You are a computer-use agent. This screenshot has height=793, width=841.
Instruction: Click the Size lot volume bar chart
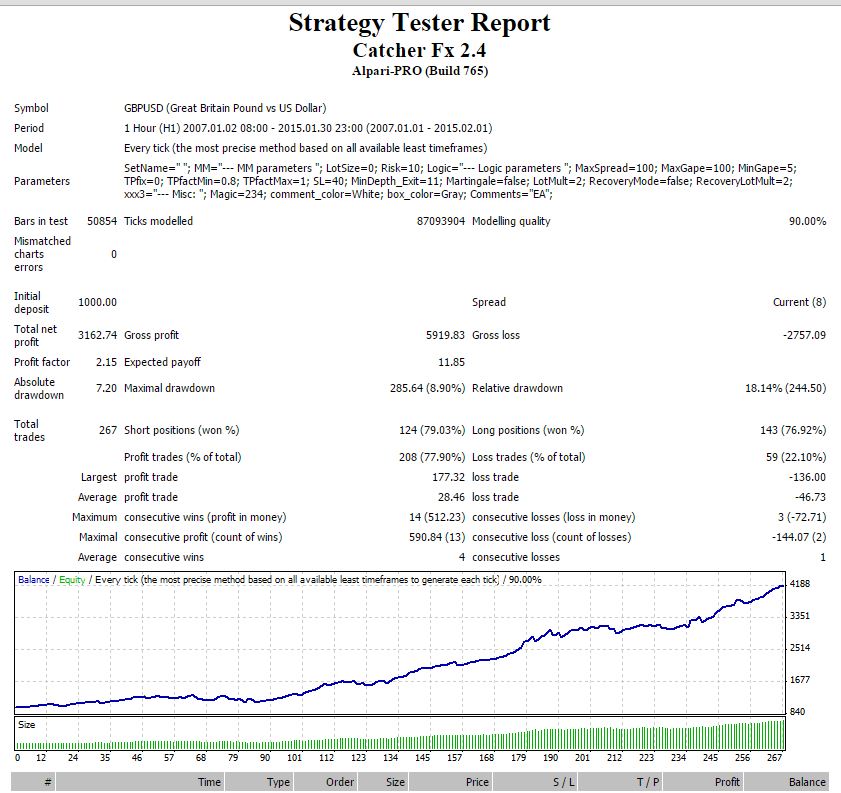click(x=400, y=734)
